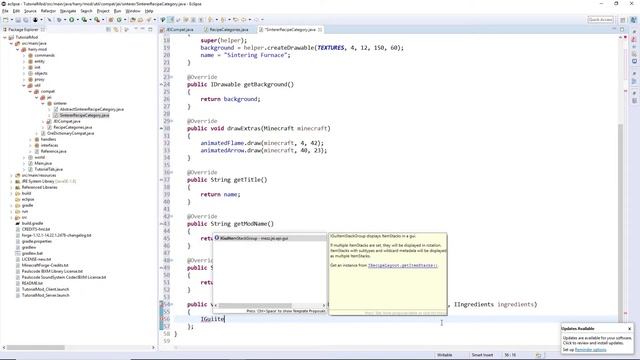Click Collapse All icon in Package Explorer
Viewport: 640px width, 360px height.
coord(108,29)
